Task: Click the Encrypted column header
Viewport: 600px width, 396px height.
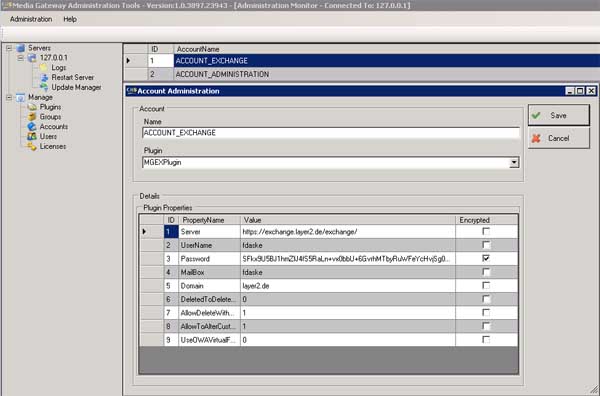Action: point(487,220)
